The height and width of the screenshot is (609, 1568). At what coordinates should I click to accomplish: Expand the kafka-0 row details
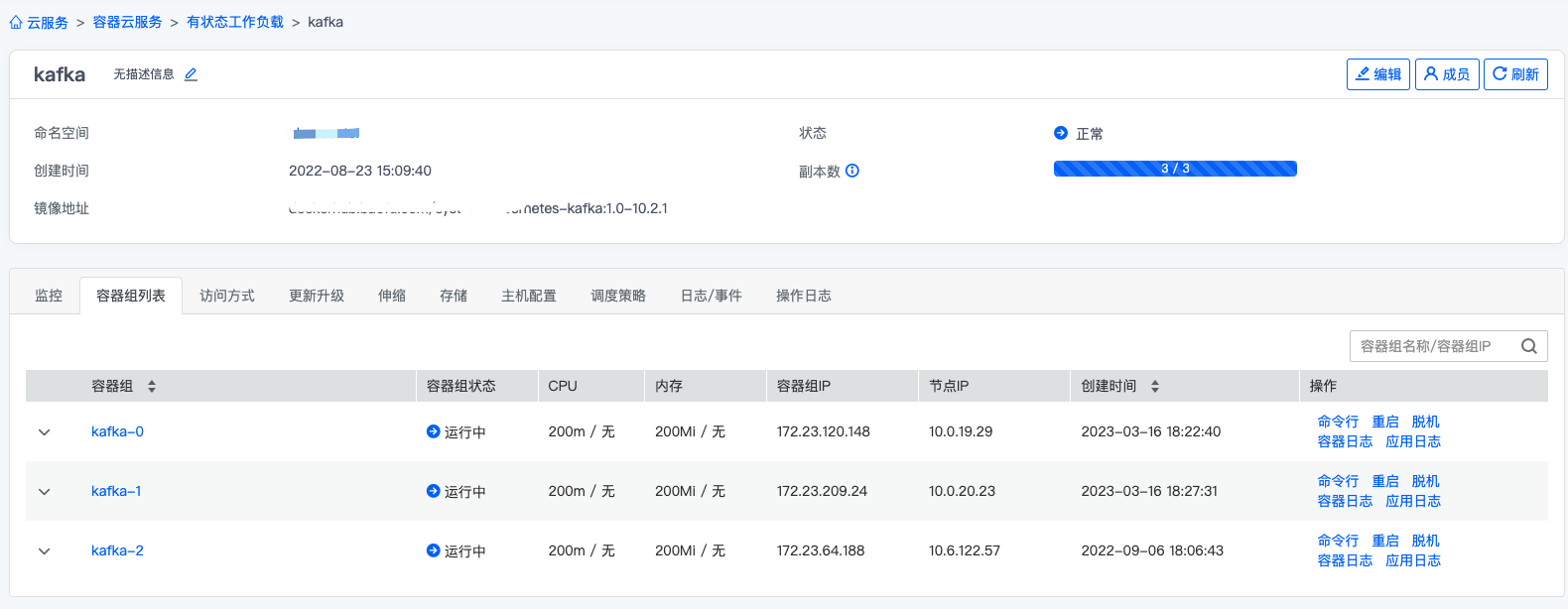44,432
